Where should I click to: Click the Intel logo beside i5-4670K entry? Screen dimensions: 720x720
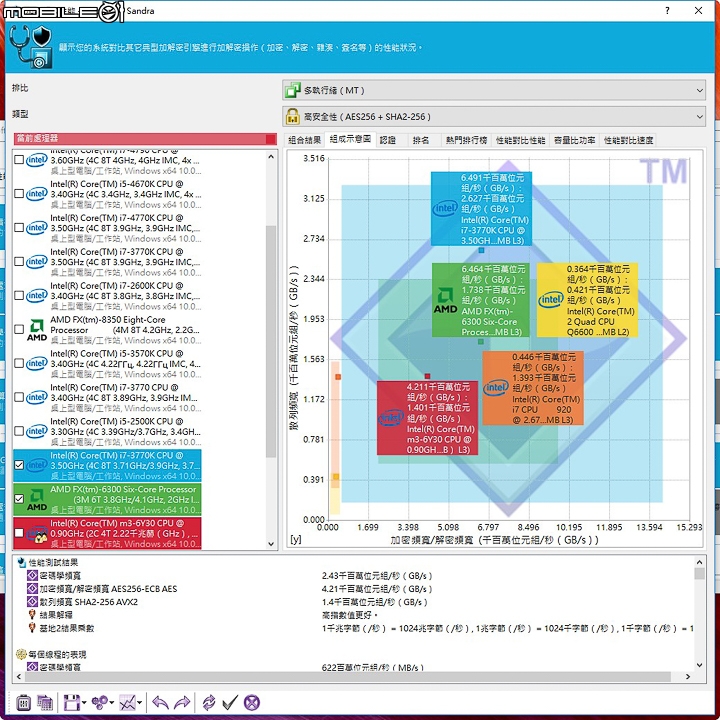click(37, 194)
